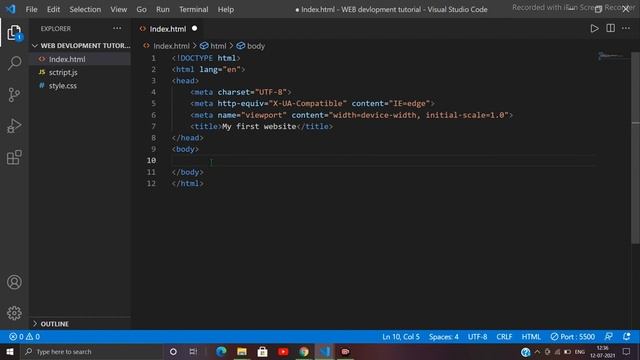This screenshot has width=640, height=360.
Task: Click the closing </html> tag on line 12
Action: [187, 184]
